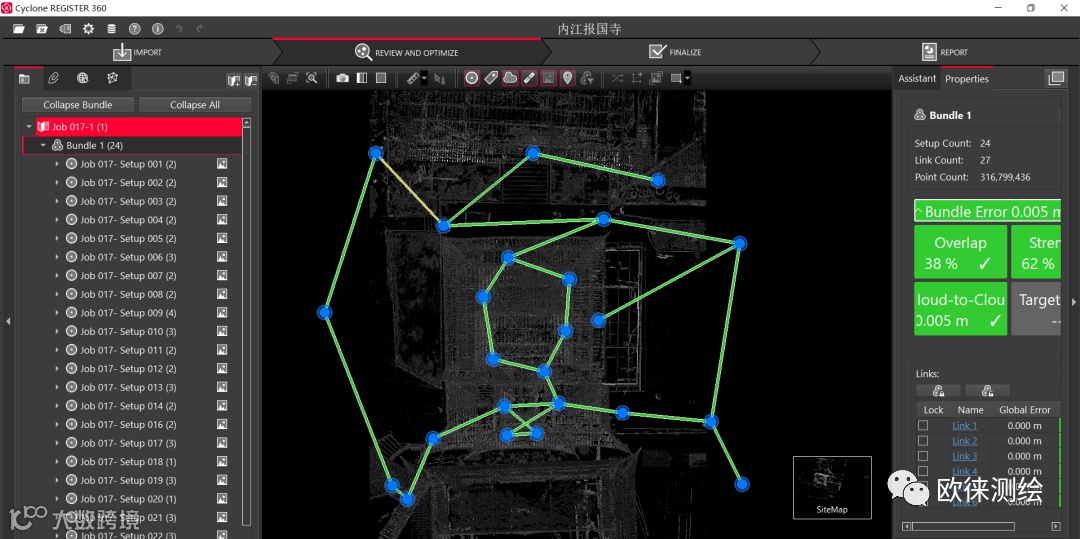1080x539 pixels.
Task: Expand Job 017- Setup 014 node
Action: [x=56, y=405]
